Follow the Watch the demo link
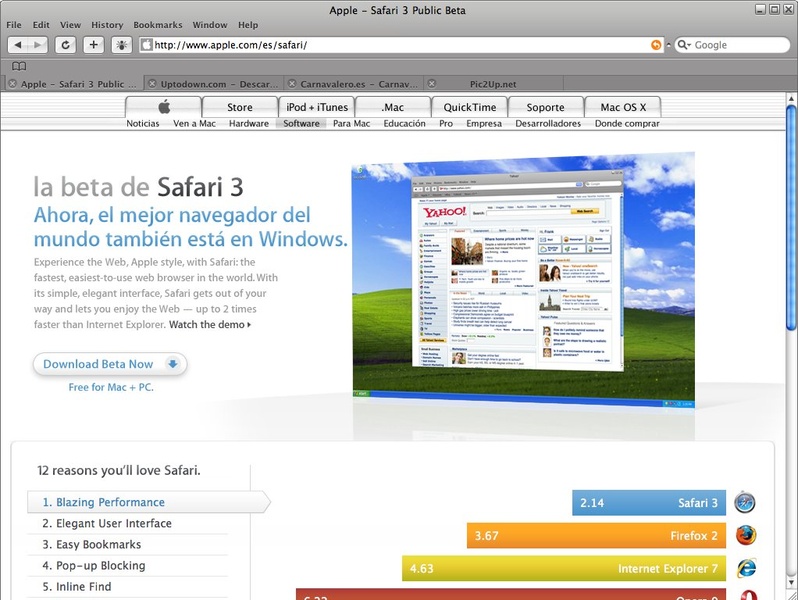798x600 pixels. tap(209, 324)
